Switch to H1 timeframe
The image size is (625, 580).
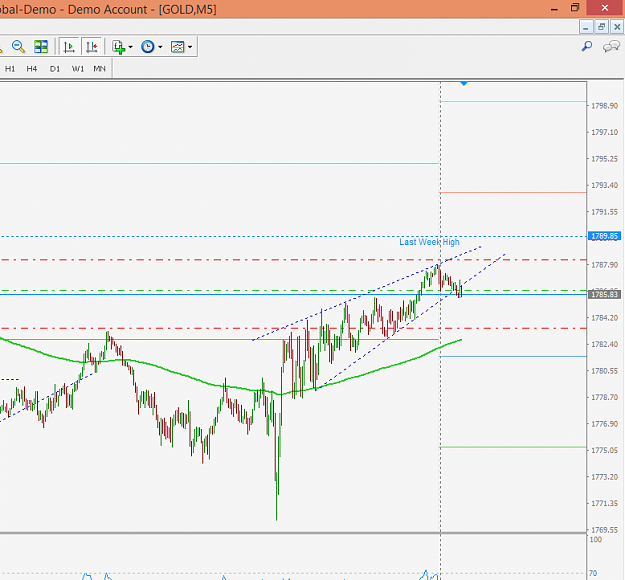10,69
